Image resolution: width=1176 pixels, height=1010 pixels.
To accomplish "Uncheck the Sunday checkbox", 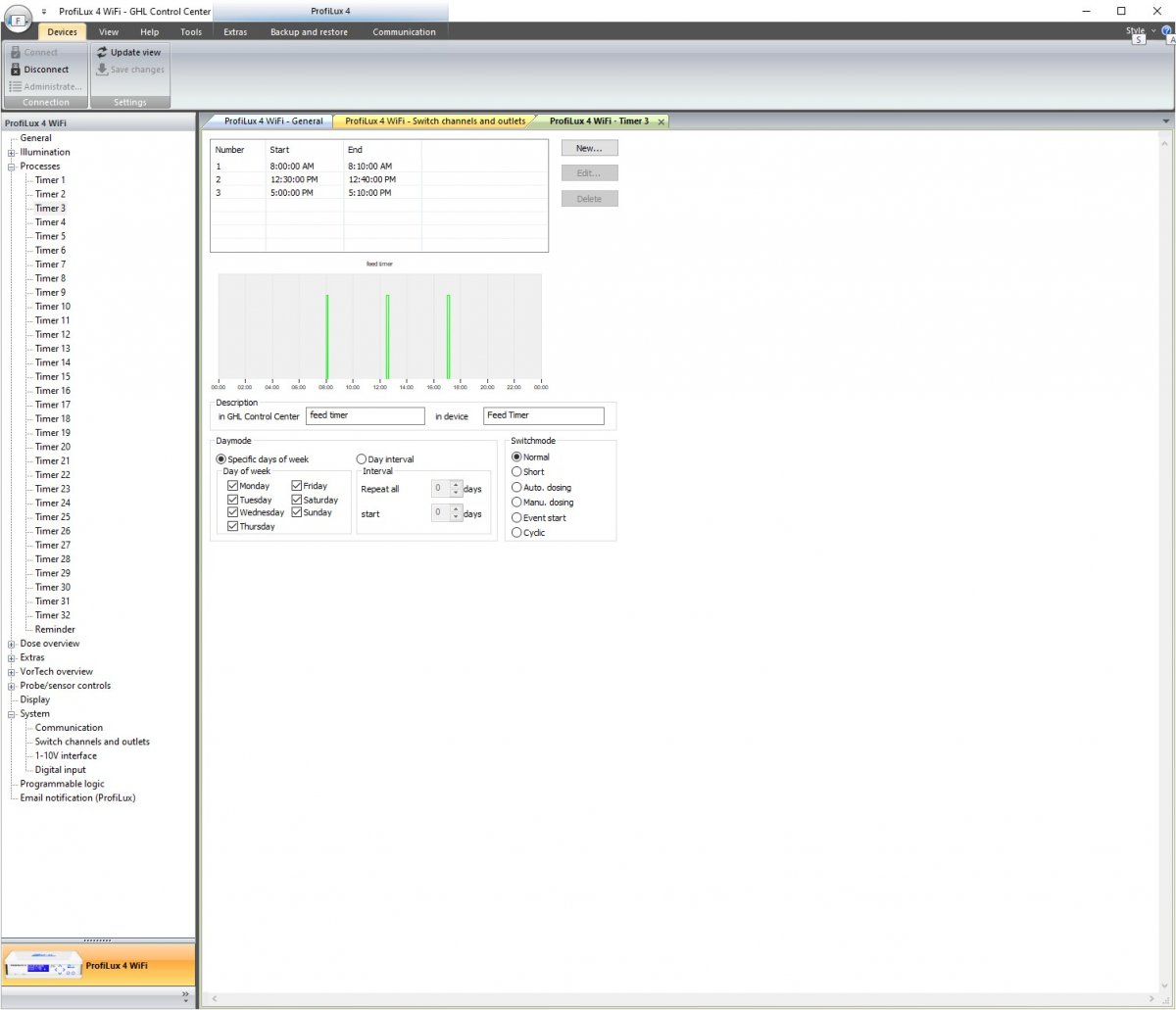I will pos(296,512).
